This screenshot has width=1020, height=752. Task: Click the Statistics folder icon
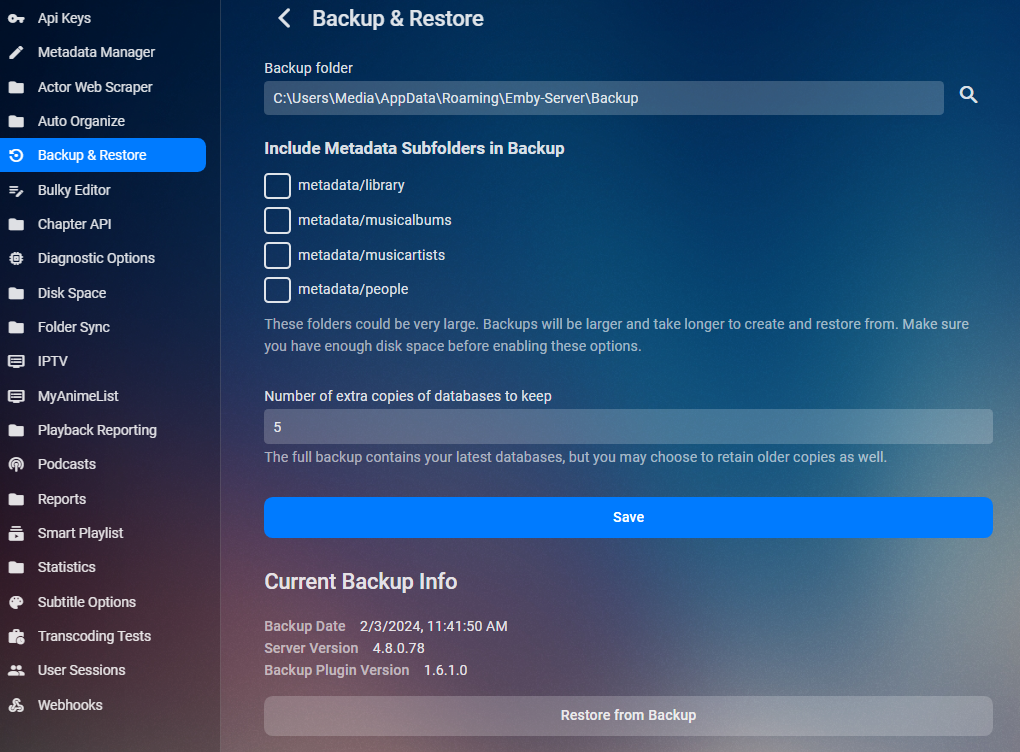16,567
